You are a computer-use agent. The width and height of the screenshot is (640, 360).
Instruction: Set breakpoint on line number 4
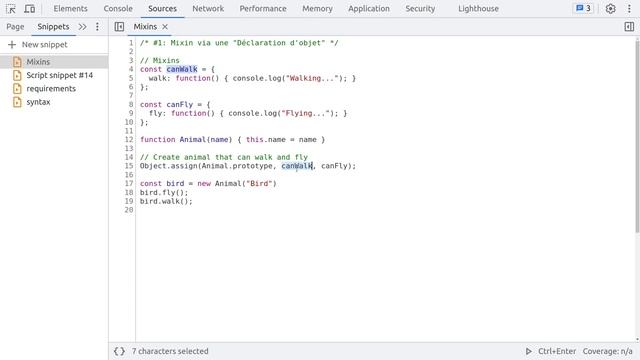[131, 69]
